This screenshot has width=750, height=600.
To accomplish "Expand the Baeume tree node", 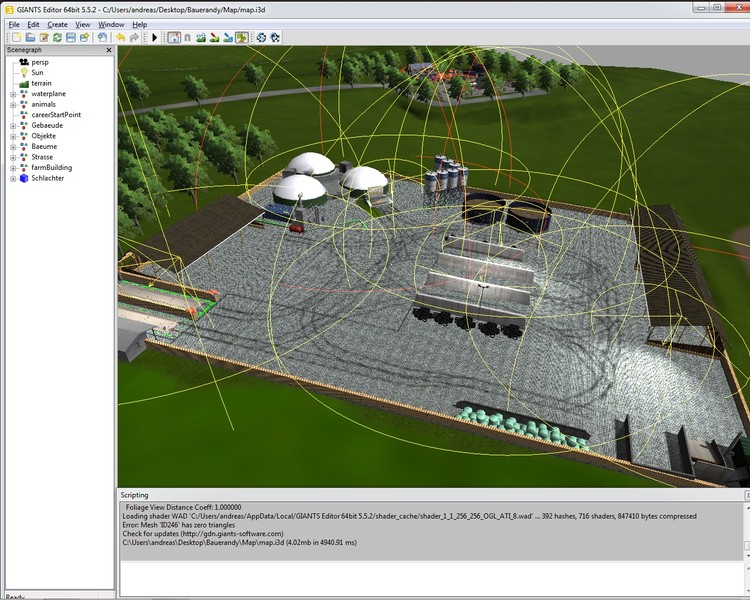I will pyautogui.click(x=13, y=147).
